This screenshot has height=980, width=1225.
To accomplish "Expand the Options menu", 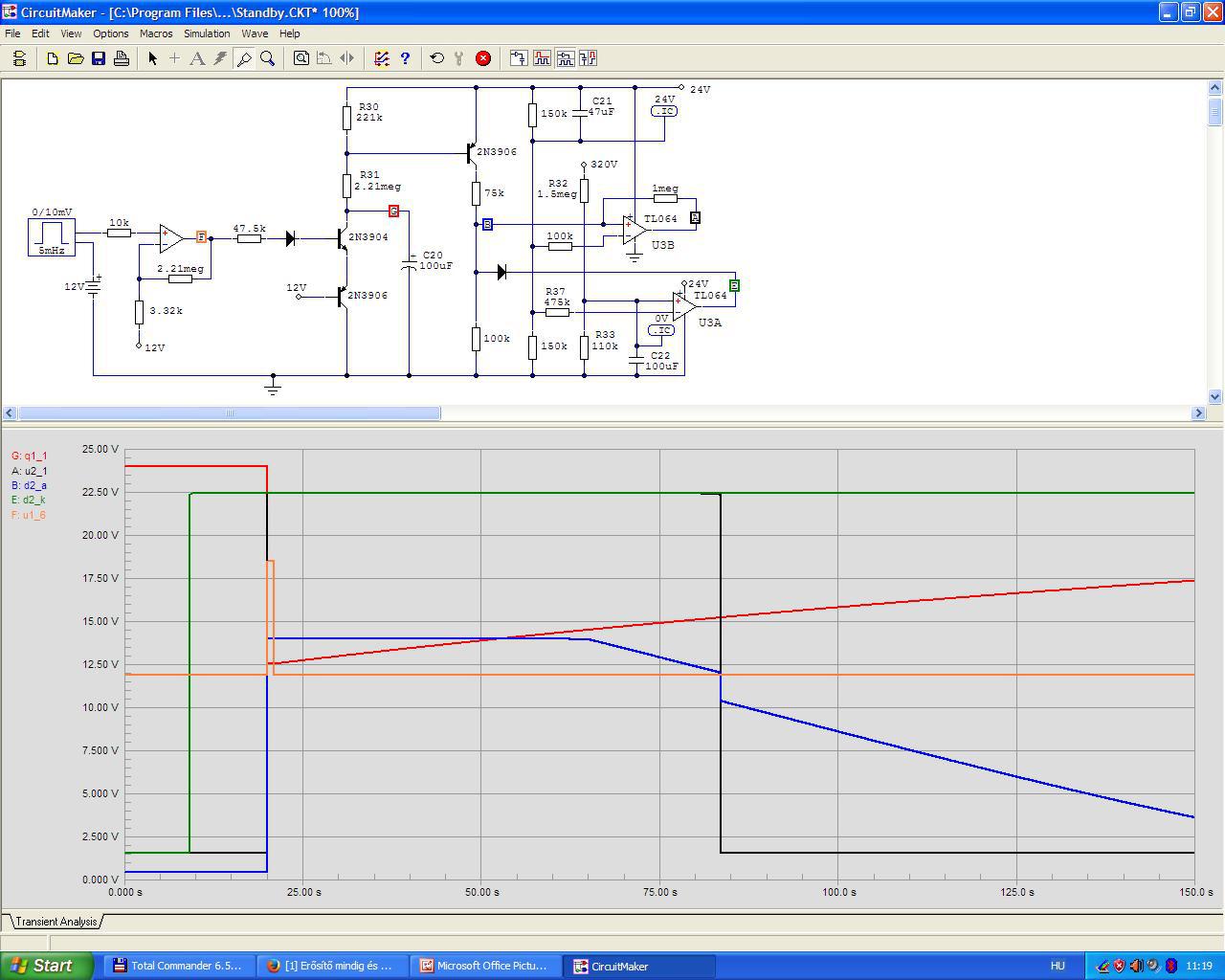I will [x=111, y=33].
